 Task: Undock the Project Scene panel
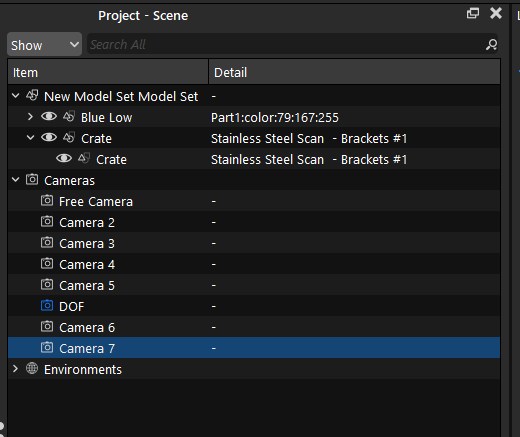tap(473, 13)
